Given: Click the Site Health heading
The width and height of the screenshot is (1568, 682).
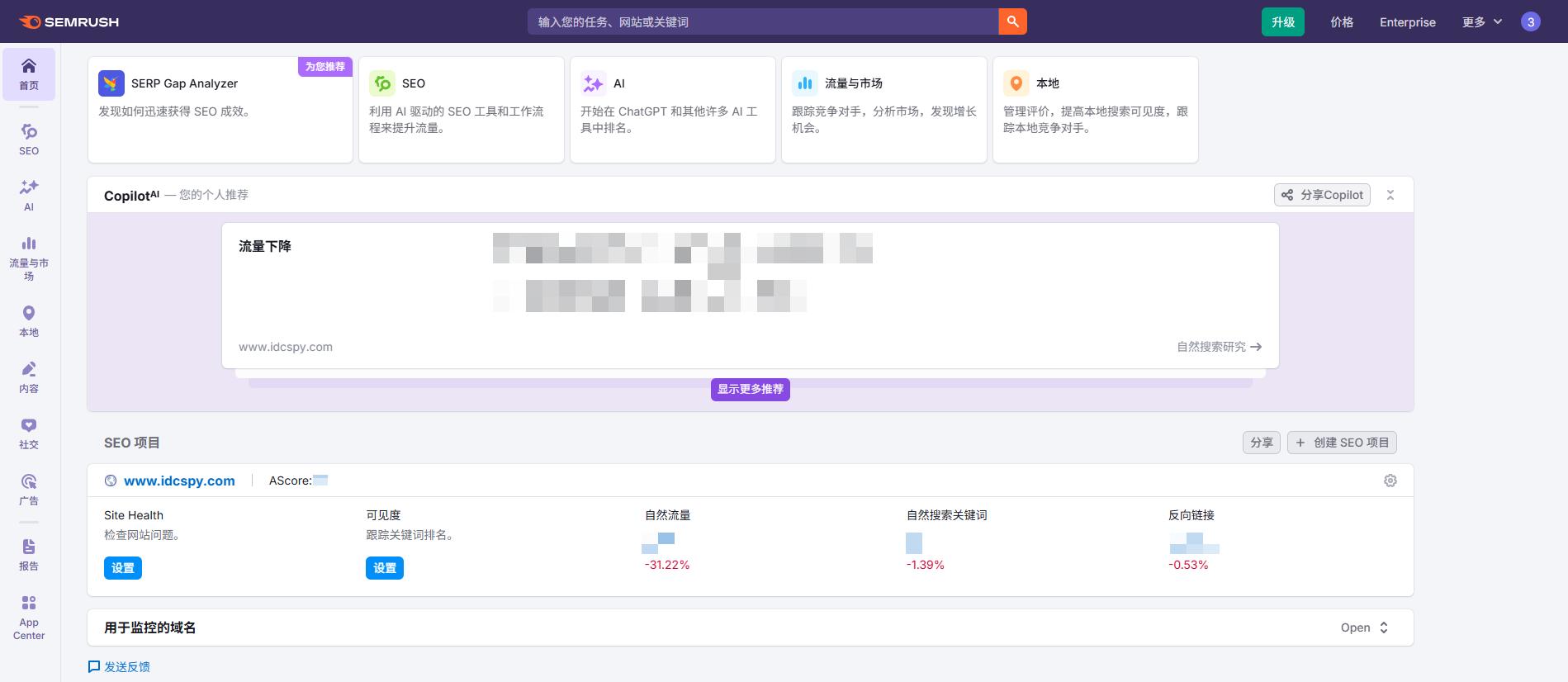Looking at the screenshot, I should pyautogui.click(x=134, y=515).
